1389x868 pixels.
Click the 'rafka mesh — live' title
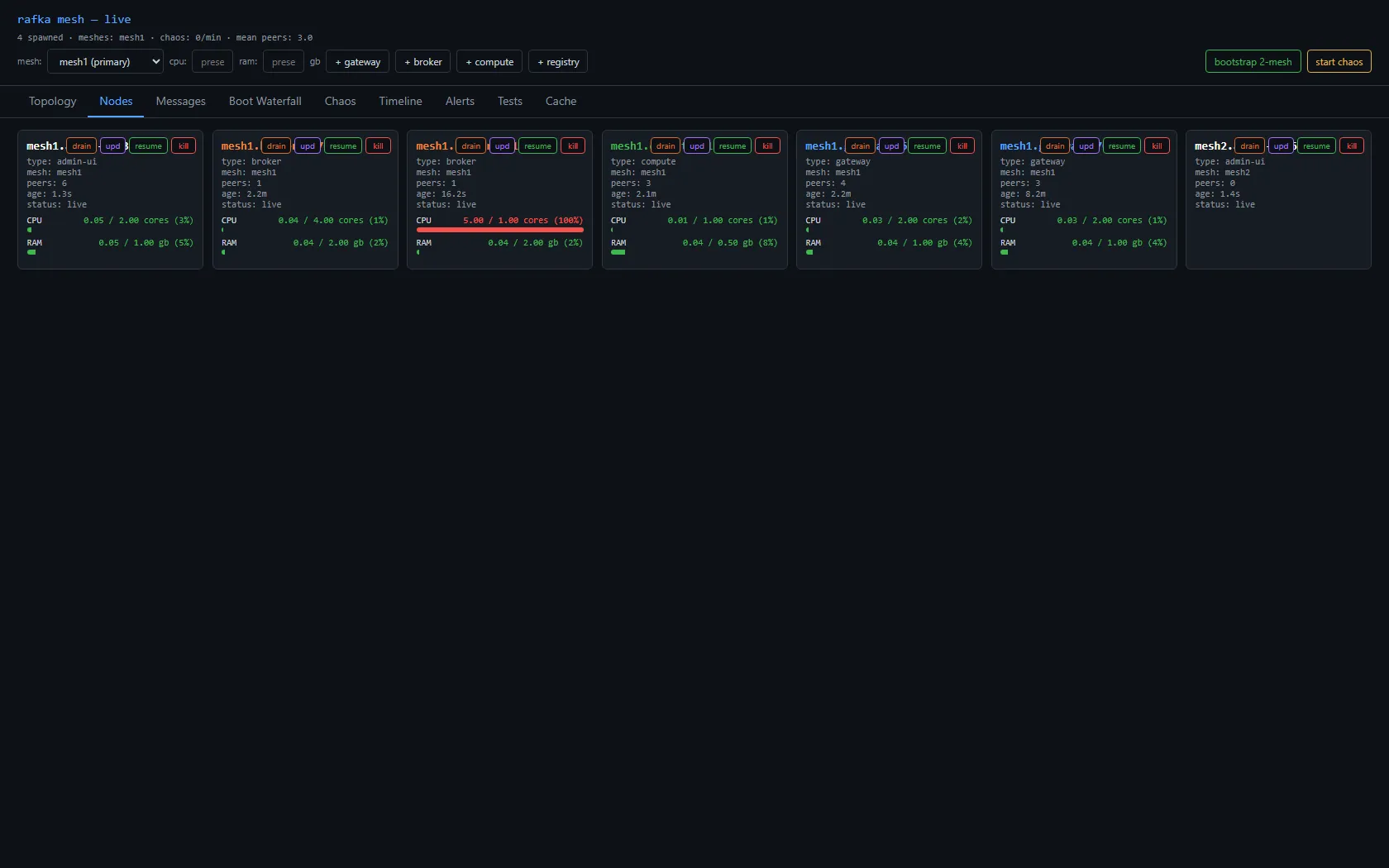click(x=74, y=19)
